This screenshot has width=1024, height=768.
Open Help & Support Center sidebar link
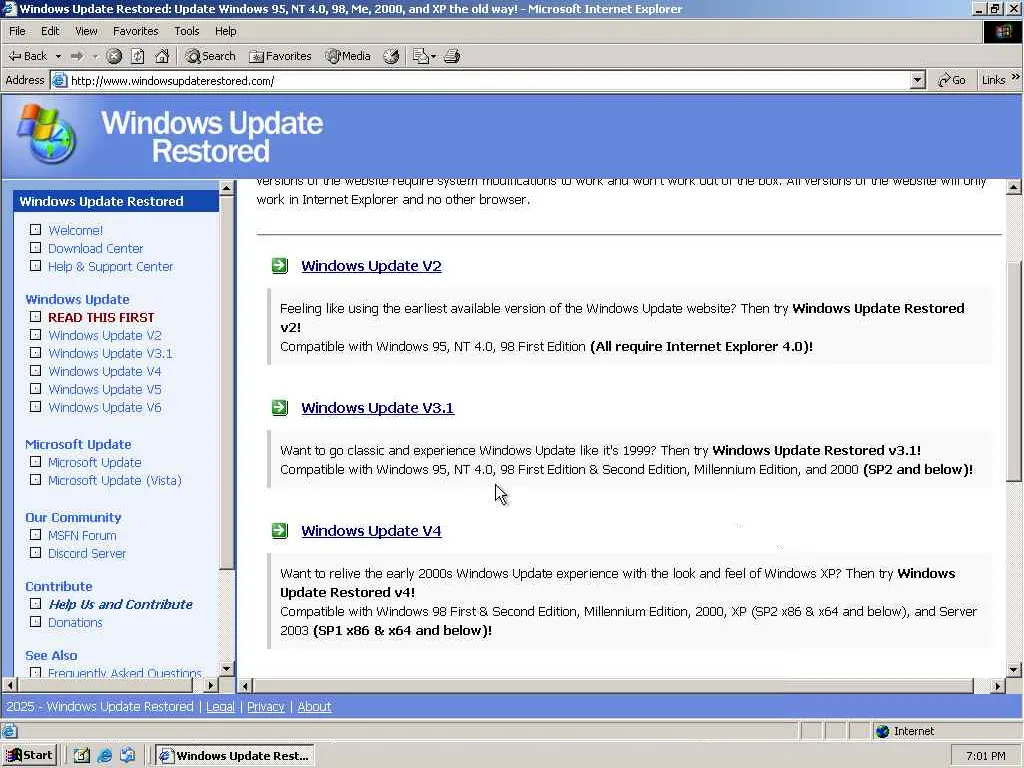pyautogui.click(x=110, y=266)
